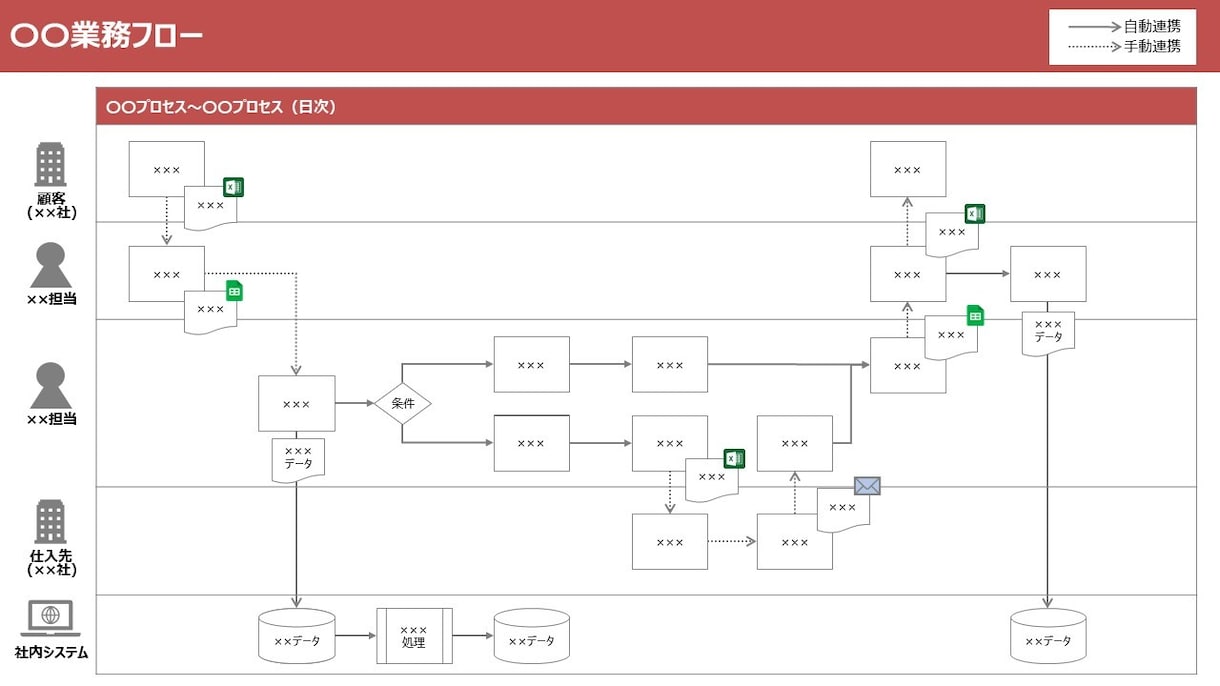Click the upper ××担当 person icon
This screenshot has height=686, width=1220.
50,265
